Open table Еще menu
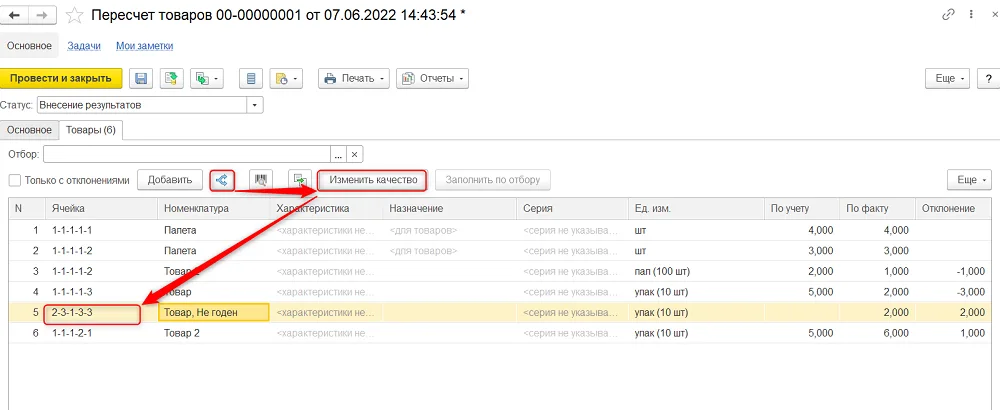Viewport: 1000px width, 410px height. coord(970,180)
